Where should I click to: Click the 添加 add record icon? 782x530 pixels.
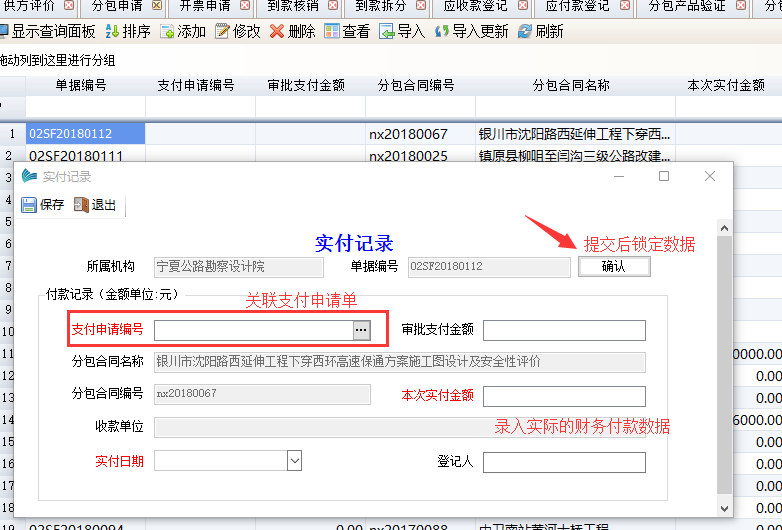pyautogui.click(x=167, y=31)
